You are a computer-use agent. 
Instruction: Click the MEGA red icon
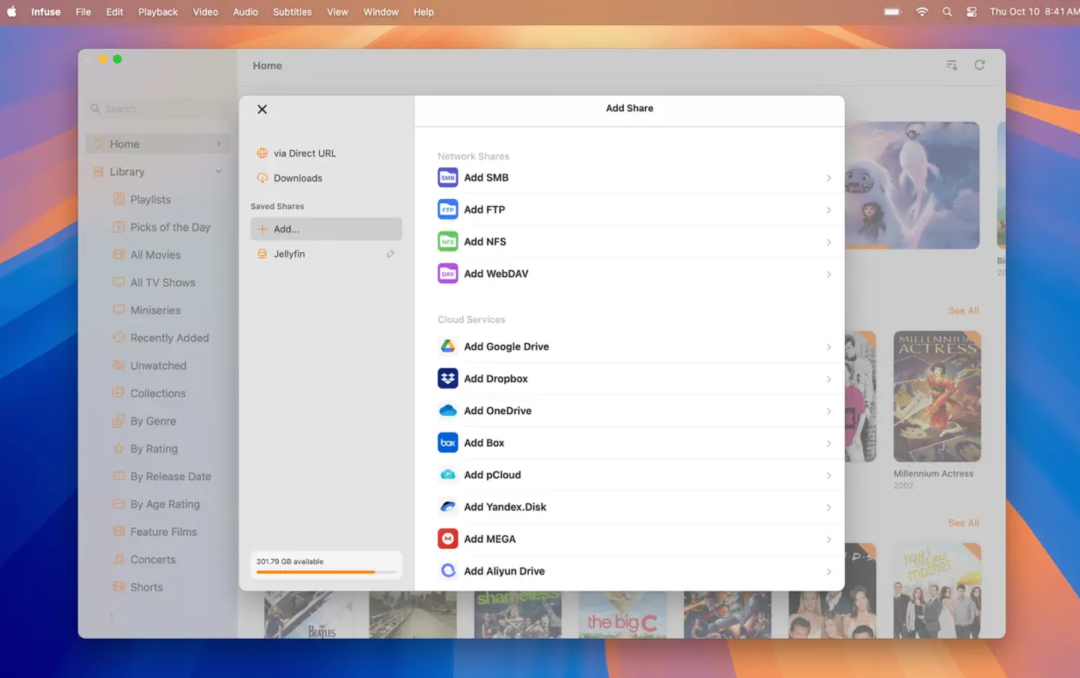coord(447,539)
